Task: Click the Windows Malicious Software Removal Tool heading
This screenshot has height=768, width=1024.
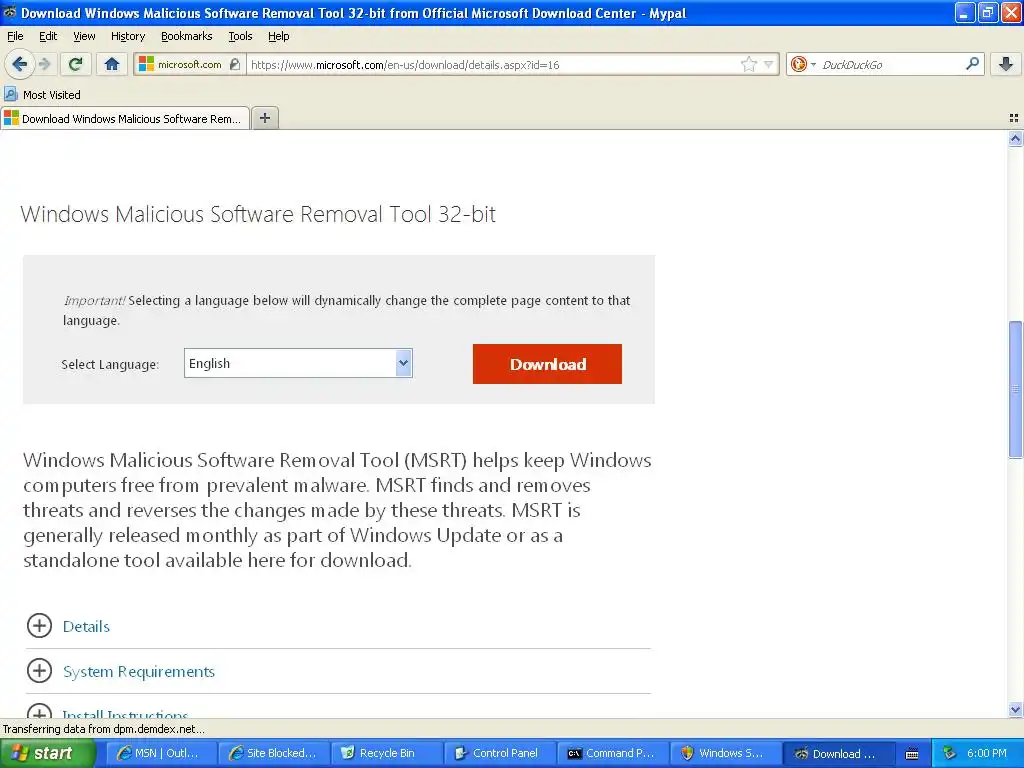Action: point(258,214)
